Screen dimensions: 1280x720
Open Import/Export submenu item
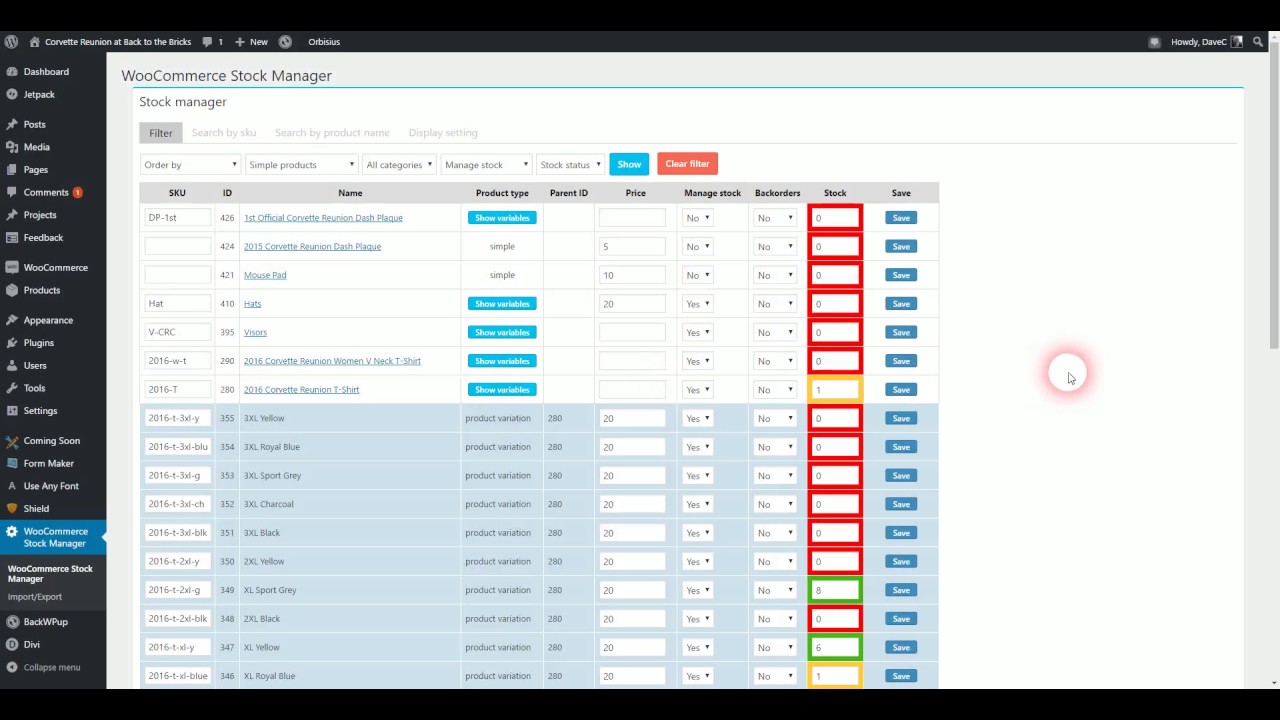[x=35, y=597]
